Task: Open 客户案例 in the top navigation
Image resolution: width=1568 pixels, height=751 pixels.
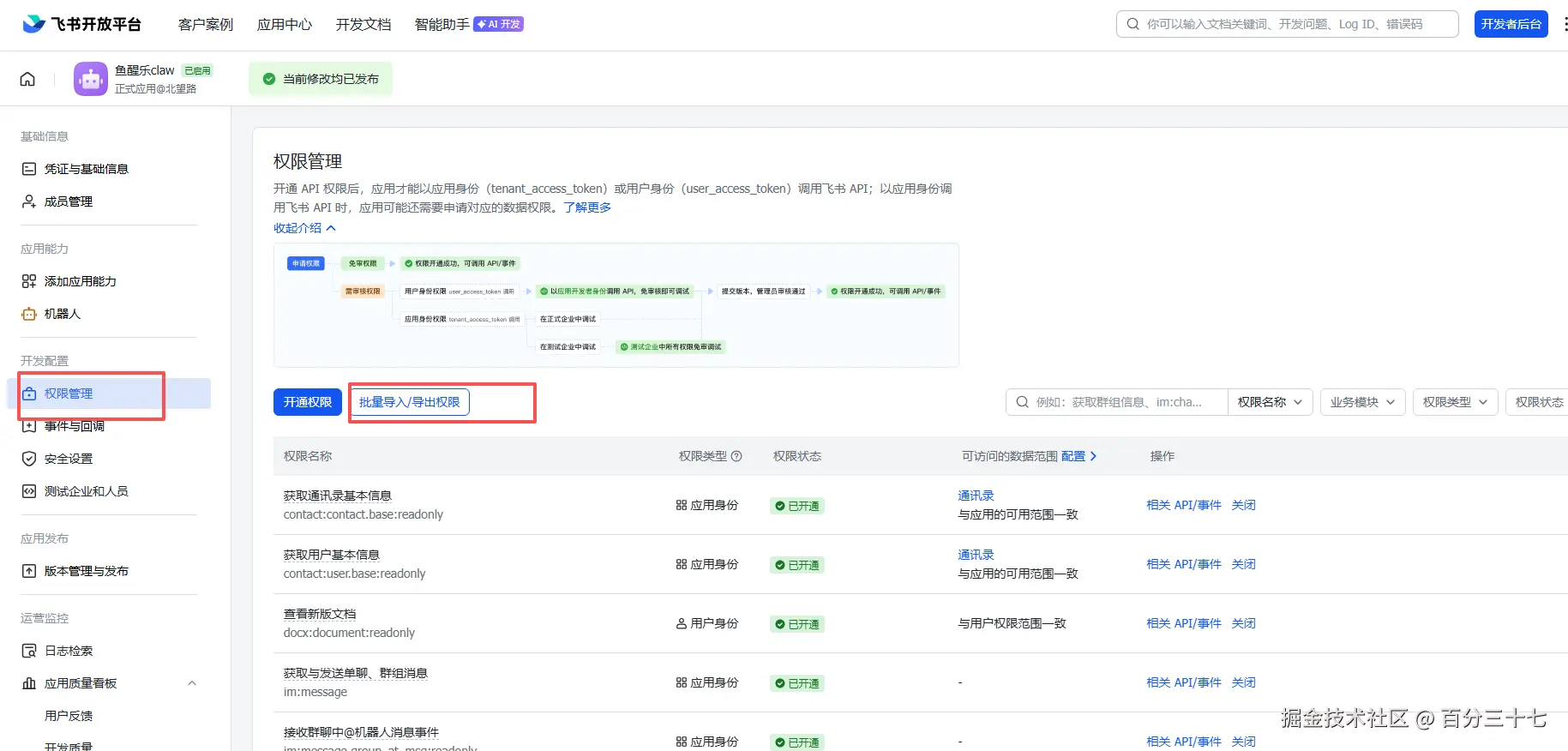Action: (206, 24)
